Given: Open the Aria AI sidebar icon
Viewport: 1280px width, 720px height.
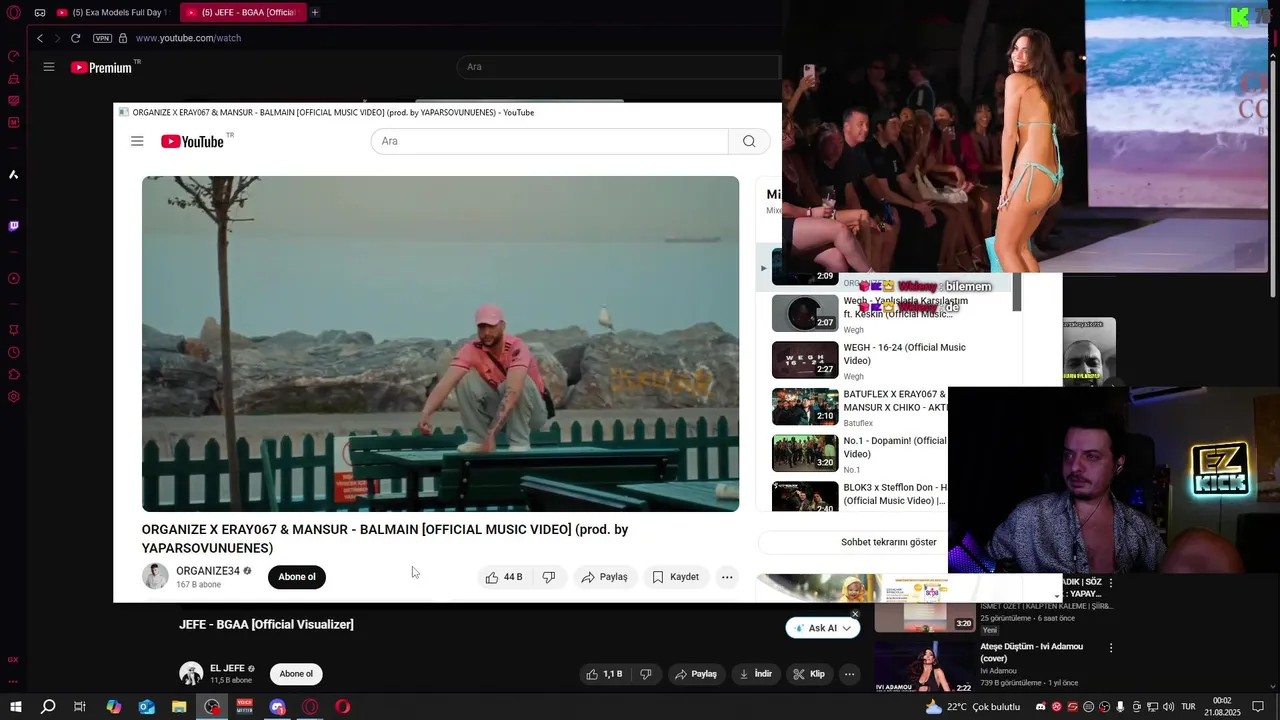Looking at the screenshot, I should [13, 175].
